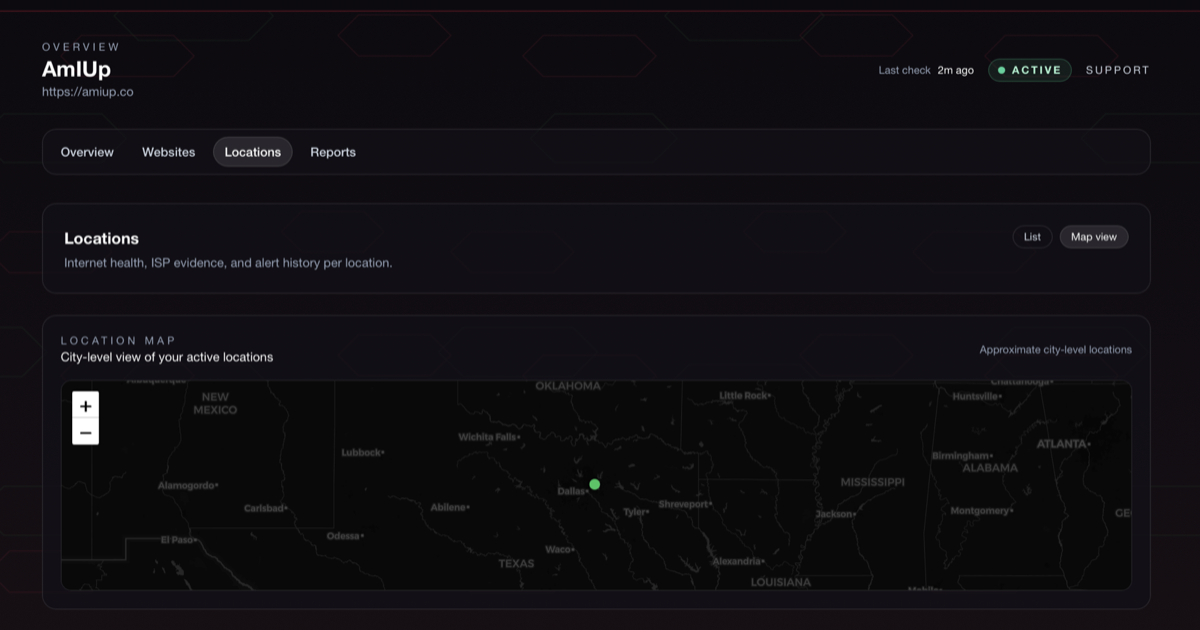Click the LOCATION MAP panel header
1200x630 pixels.
pyautogui.click(x=119, y=340)
